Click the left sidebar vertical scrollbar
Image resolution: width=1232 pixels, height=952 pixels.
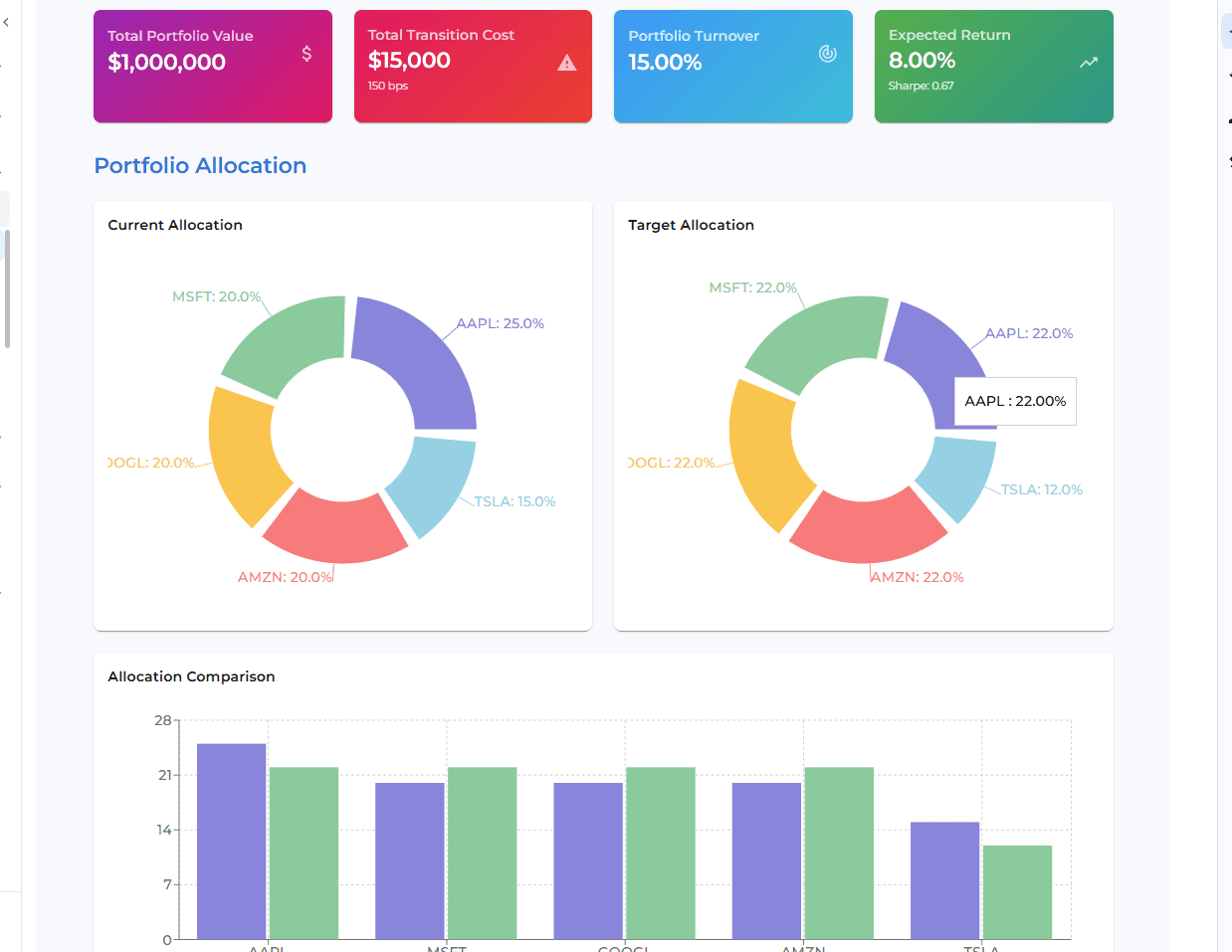8,288
